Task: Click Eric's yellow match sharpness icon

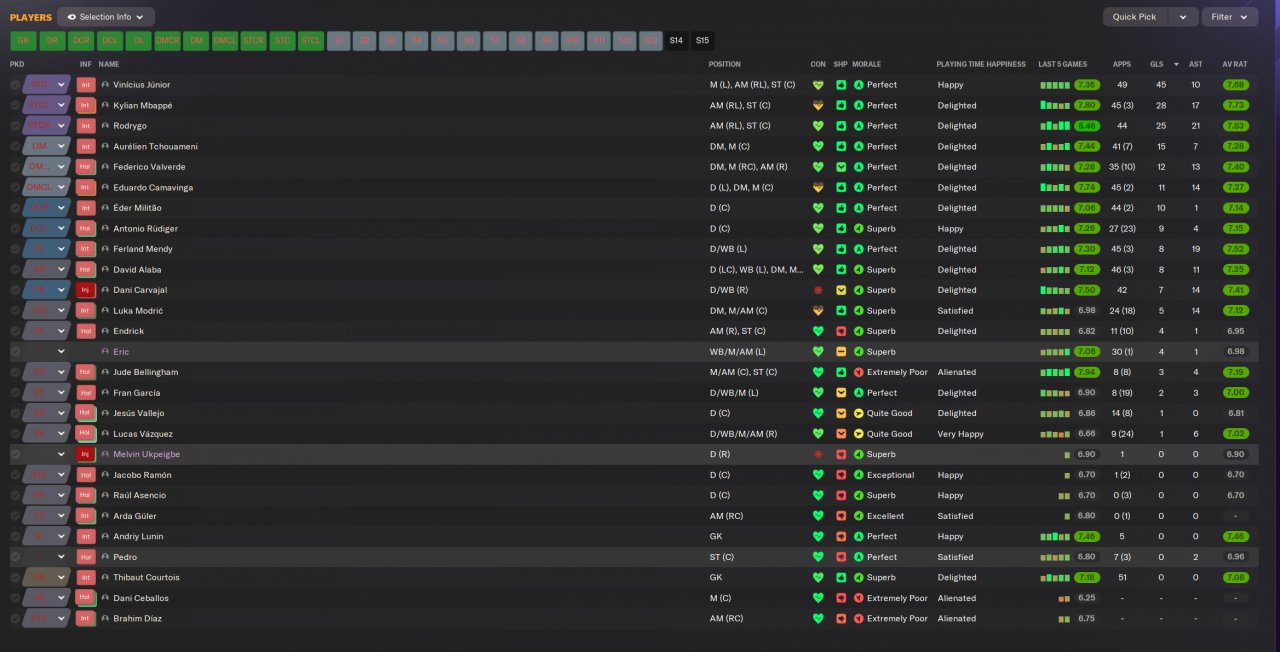Action: pyautogui.click(x=842, y=352)
